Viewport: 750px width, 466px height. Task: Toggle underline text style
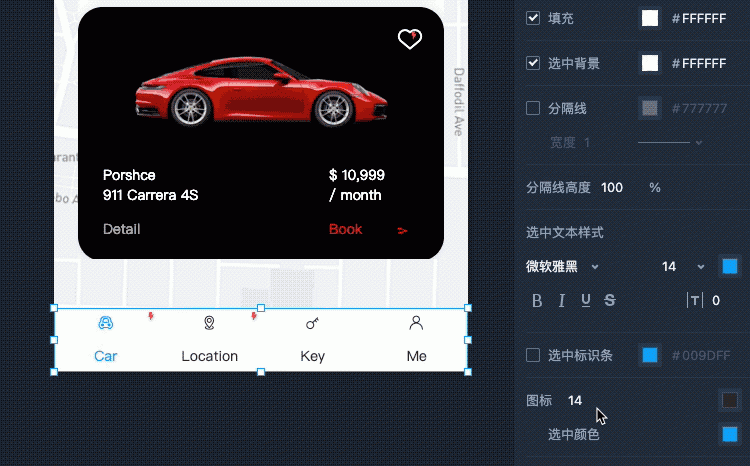click(x=585, y=300)
